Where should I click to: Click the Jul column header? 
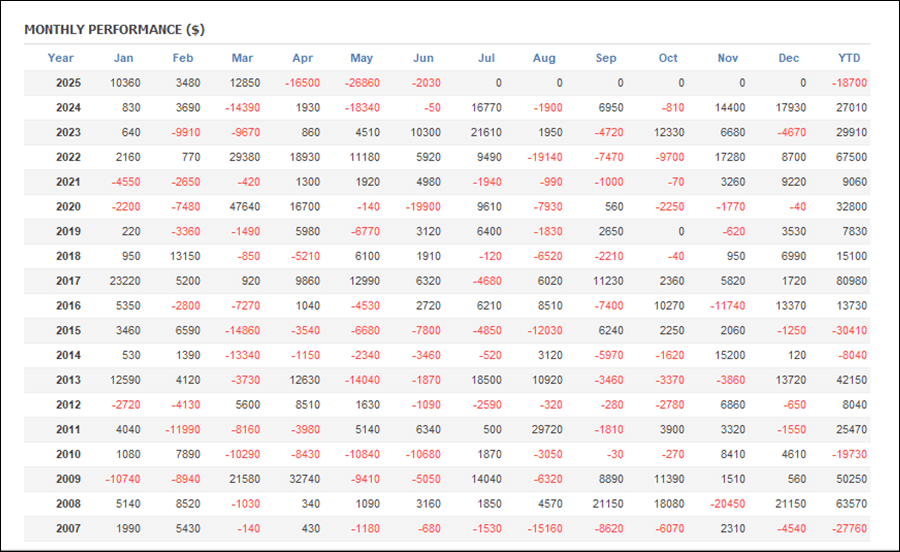(x=487, y=58)
